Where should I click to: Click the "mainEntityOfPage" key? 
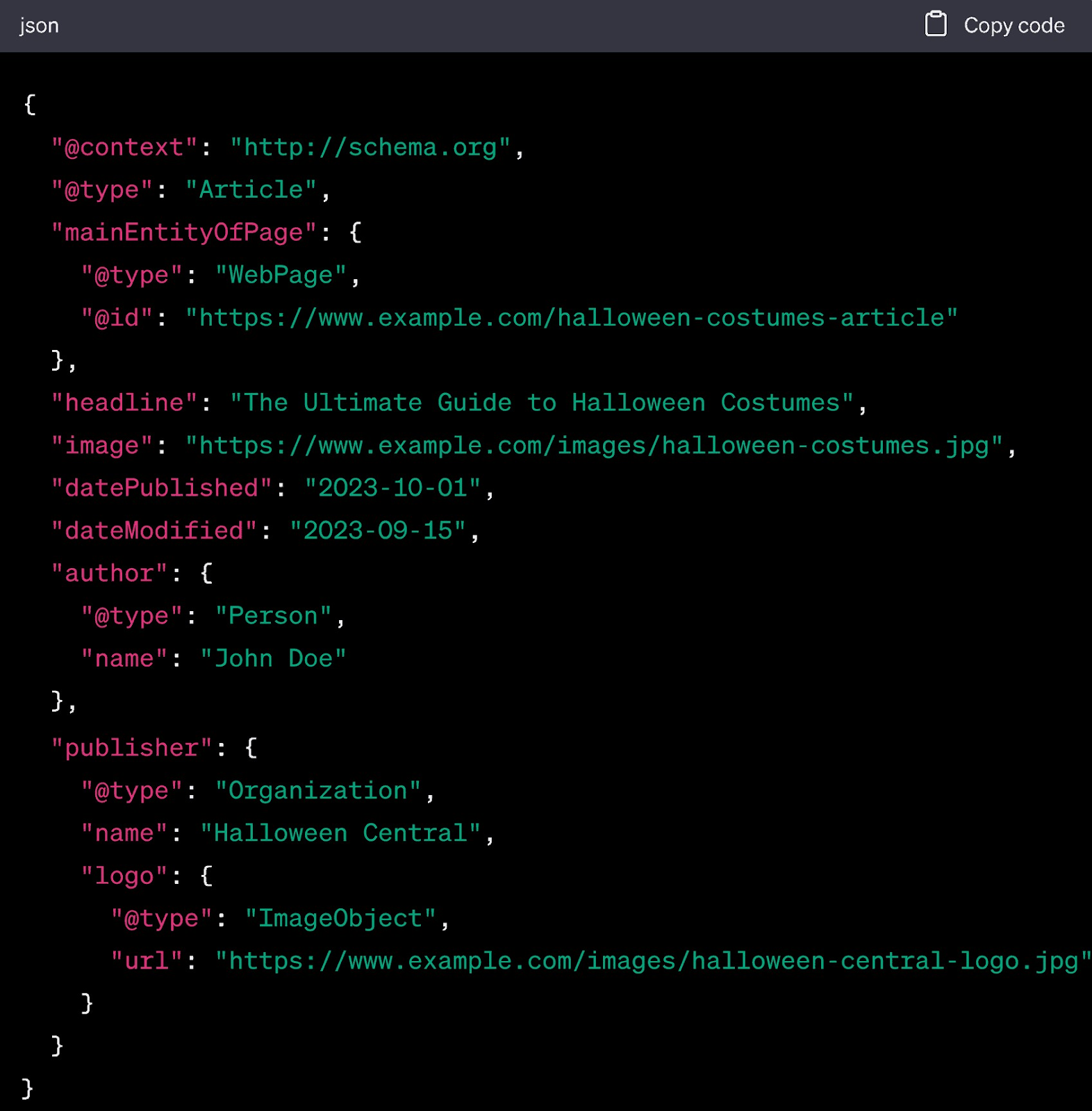point(183,232)
